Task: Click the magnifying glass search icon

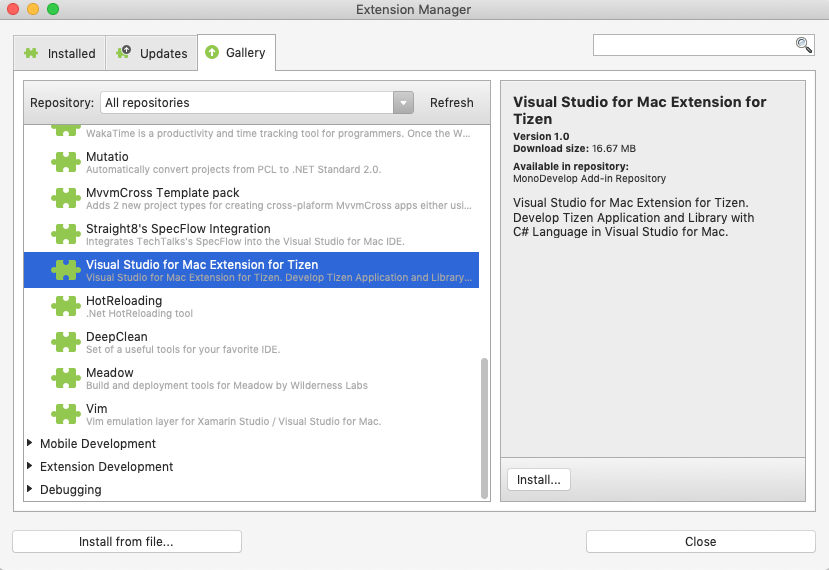Action: pos(803,45)
